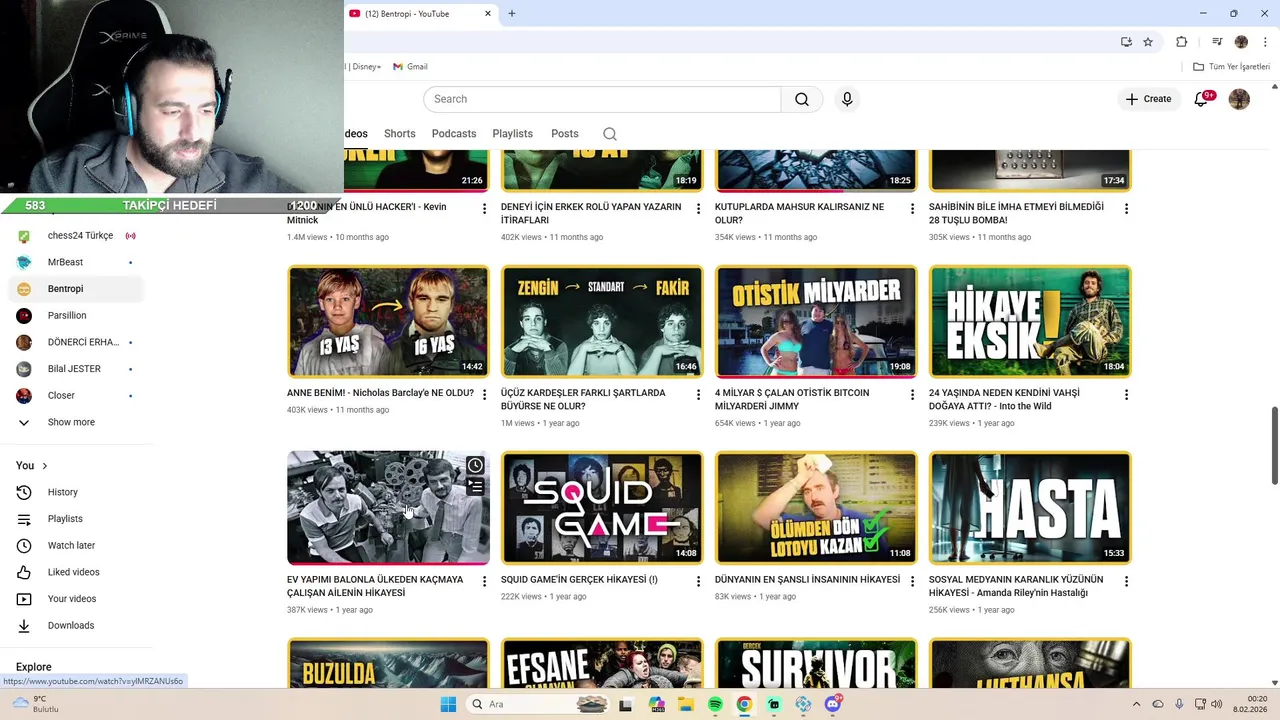The width and height of the screenshot is (1280, 720).
Task: Expand Show more subscriptions
Action: point(75,422)
